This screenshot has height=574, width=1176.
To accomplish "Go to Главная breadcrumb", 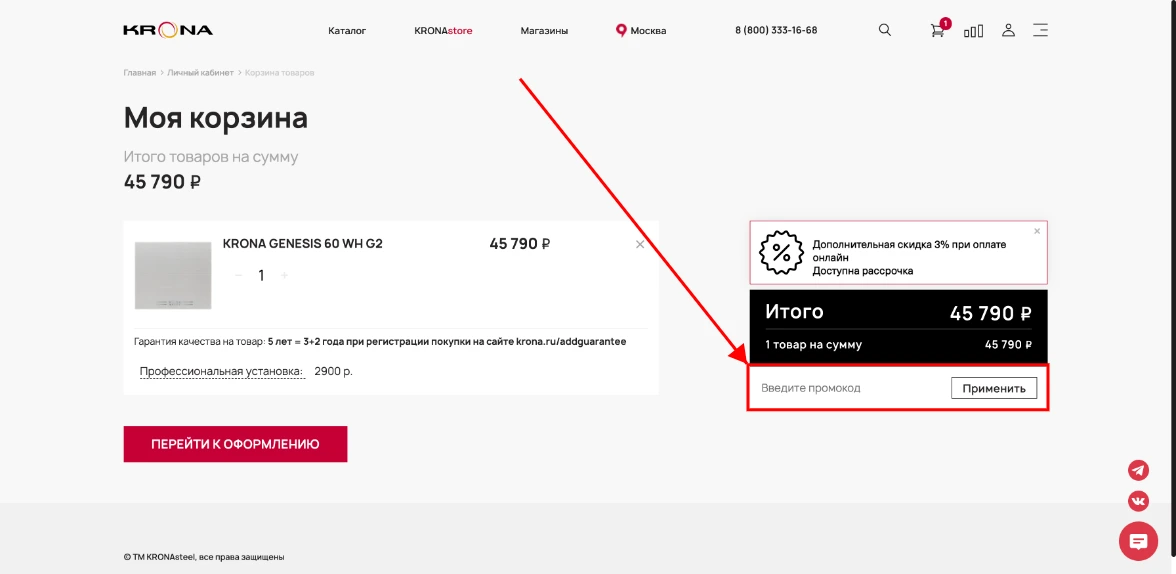I will [140, 73].
